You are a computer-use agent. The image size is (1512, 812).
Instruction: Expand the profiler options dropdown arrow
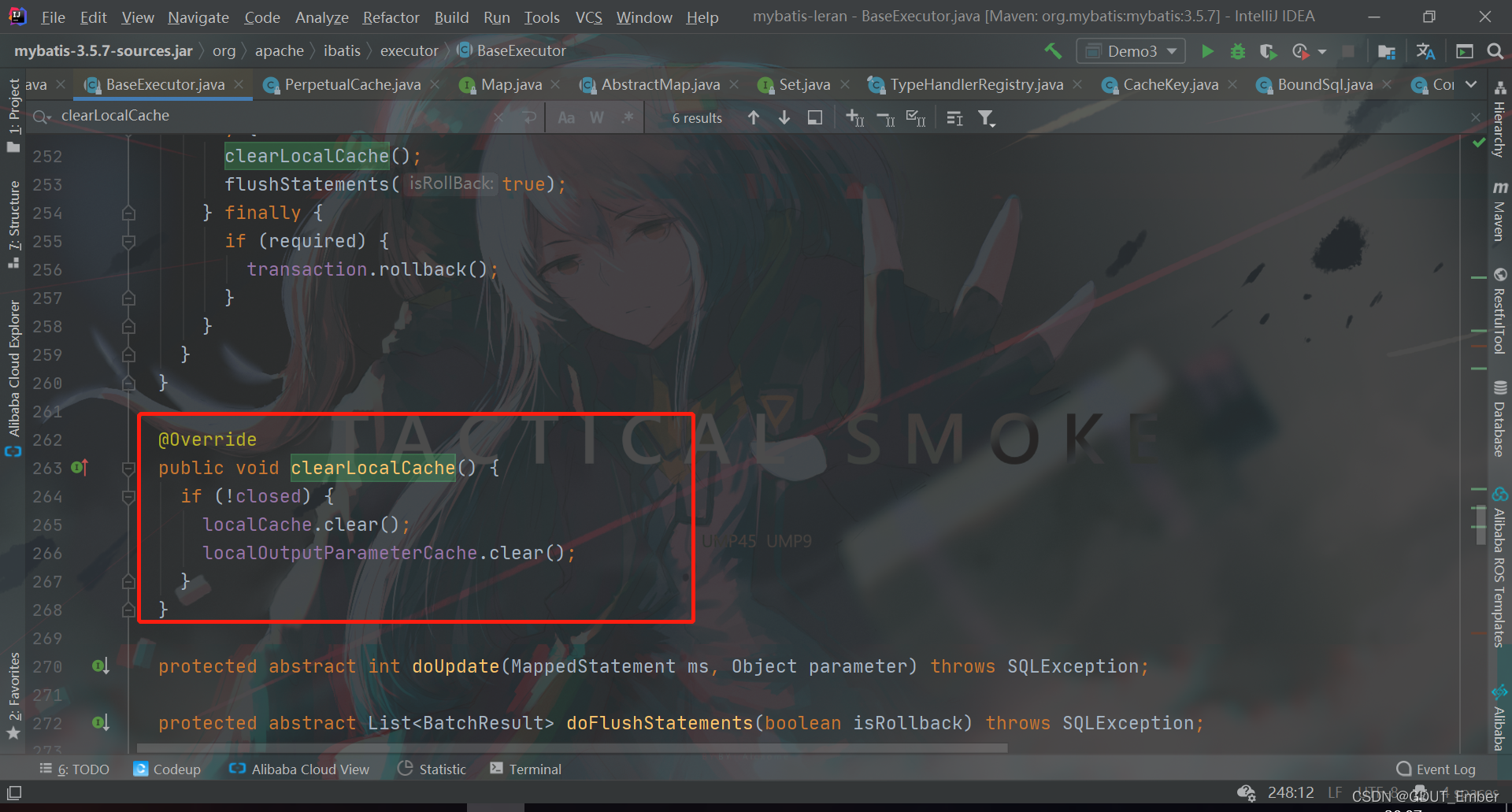1321,52
